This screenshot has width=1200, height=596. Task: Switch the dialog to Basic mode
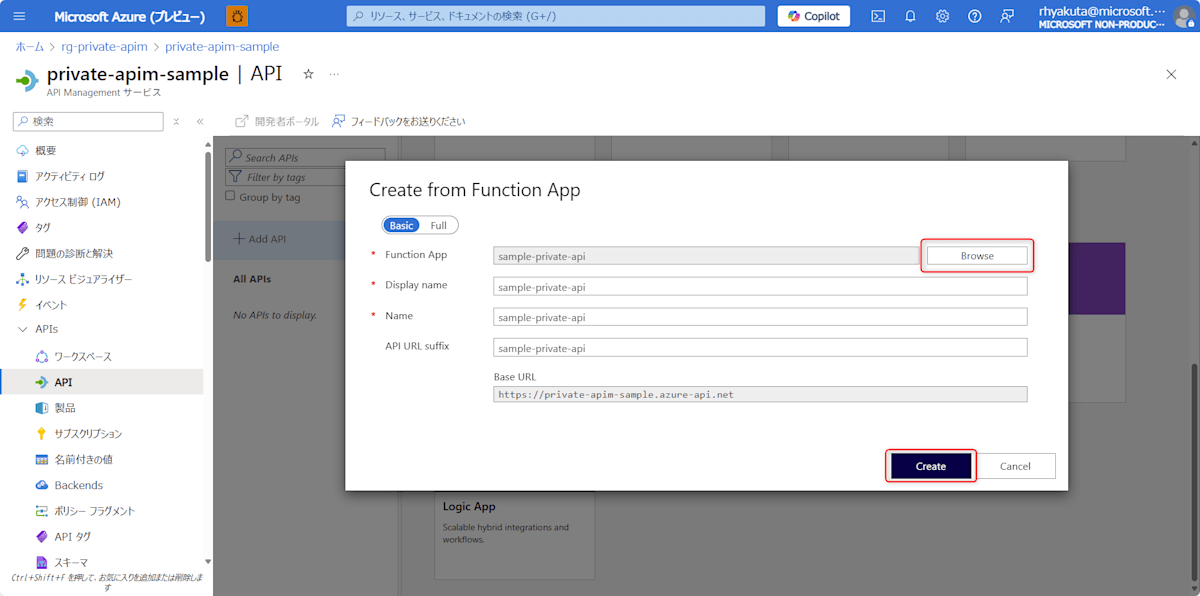point(401,225)
